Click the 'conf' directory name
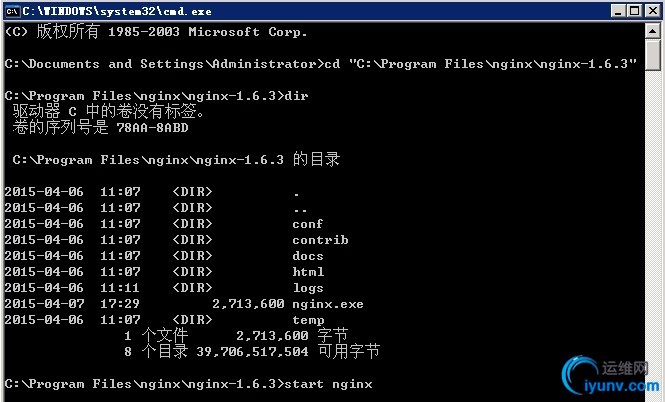Viewport: 665px width, 402px height. coord(308,224)
